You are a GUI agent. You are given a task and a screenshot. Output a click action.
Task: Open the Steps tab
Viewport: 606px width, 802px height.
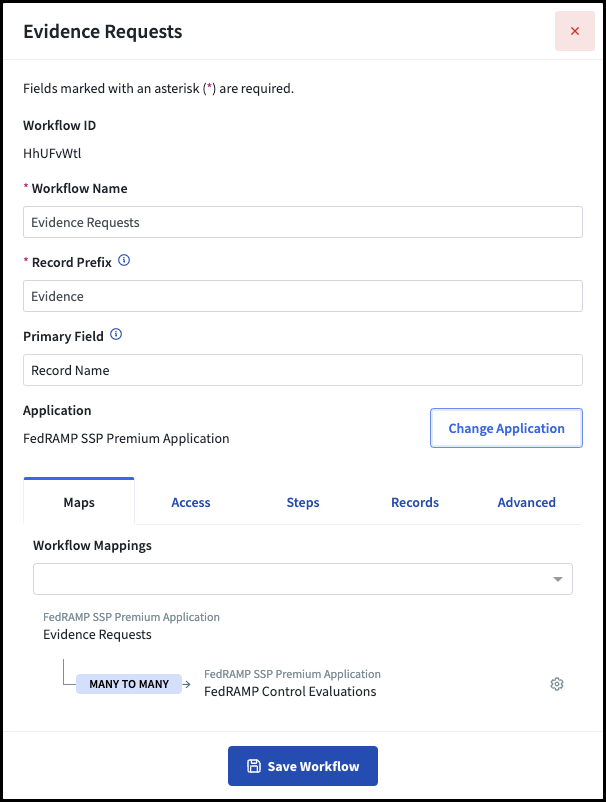pos(303,502)
